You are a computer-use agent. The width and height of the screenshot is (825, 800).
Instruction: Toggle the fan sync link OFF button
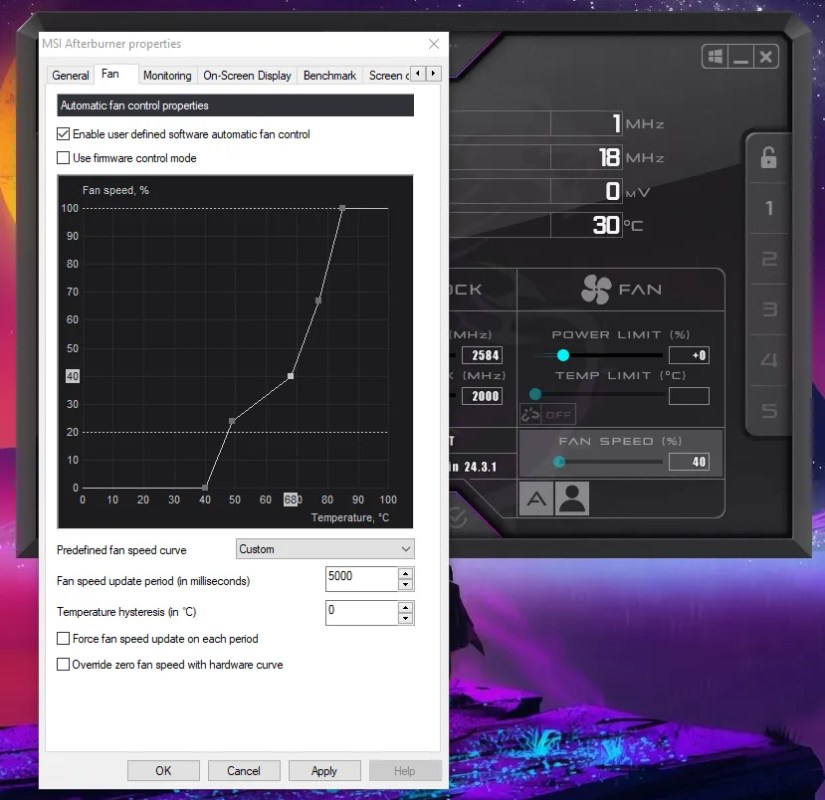[x=548, y=415]
